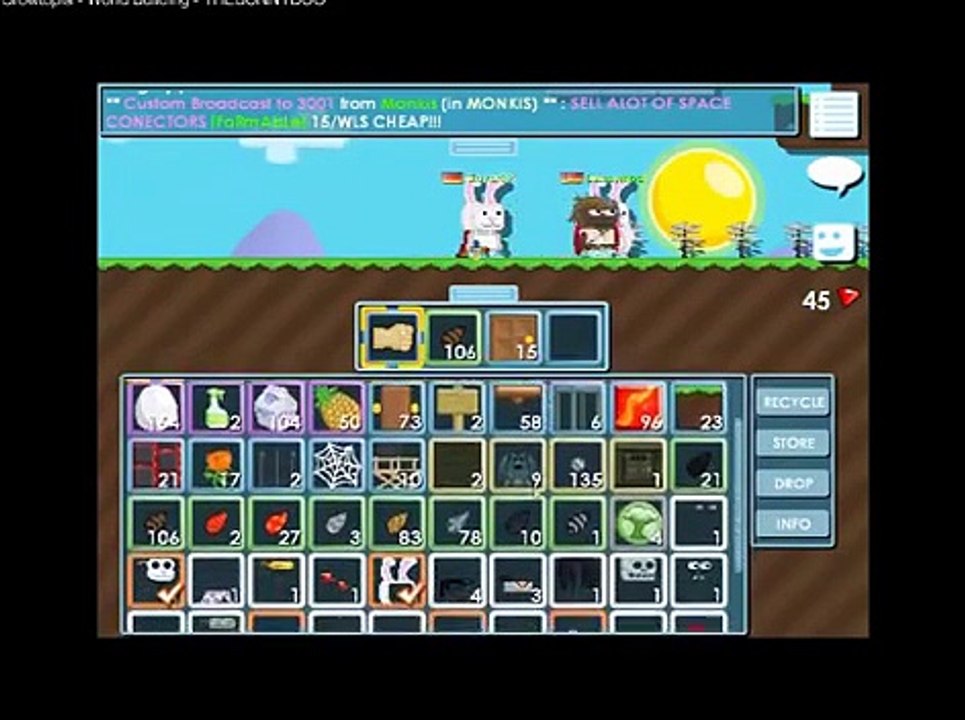Select the dark seed stack of 10
The image size is (965, 720).
click(x=518, y=523)
